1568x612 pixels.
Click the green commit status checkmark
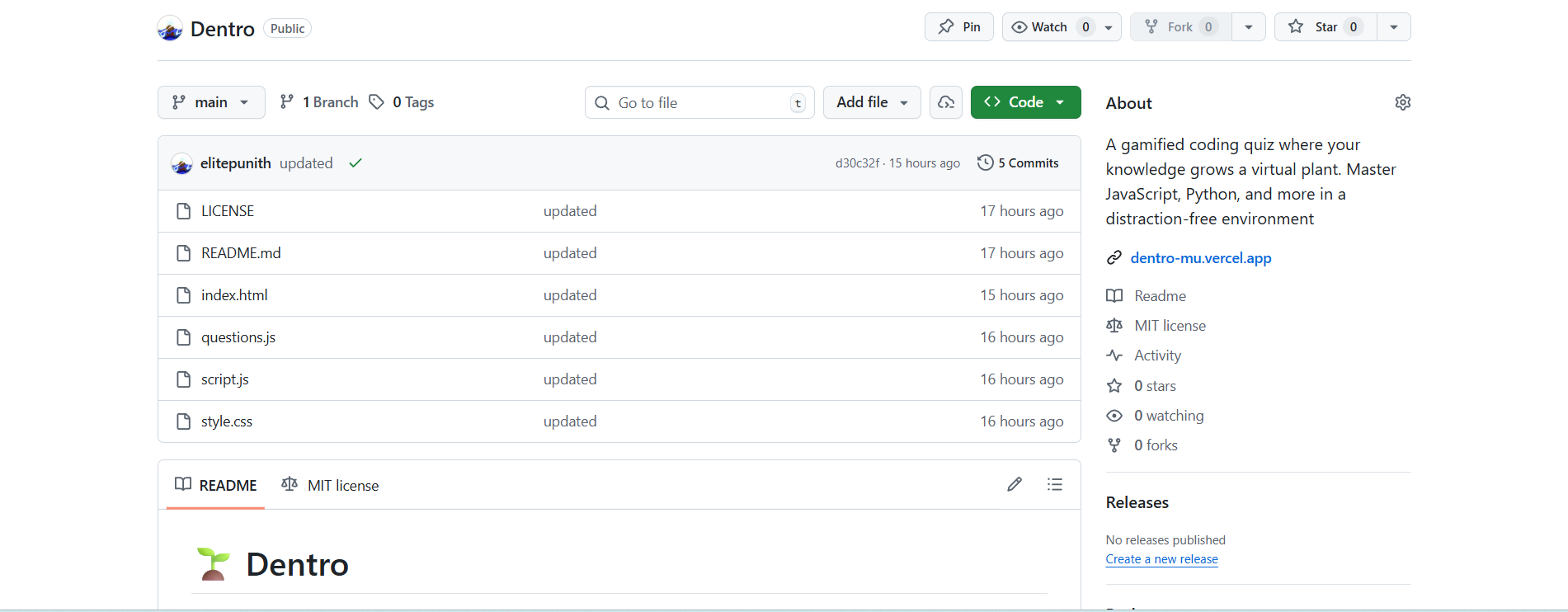click(x=356, y=163)
